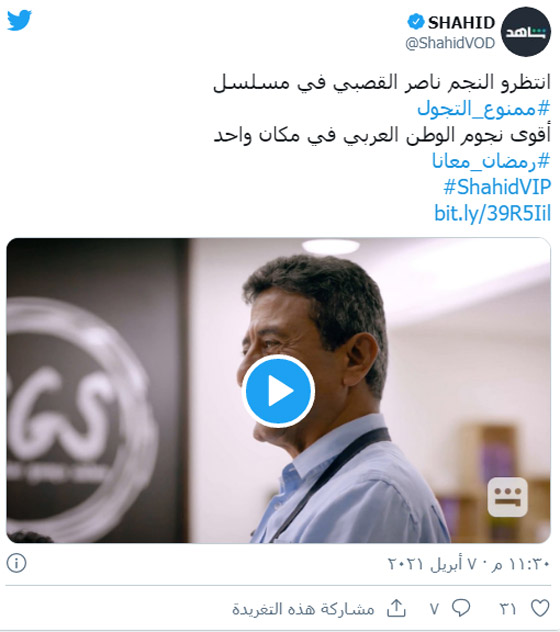This screenshot has width=560, height=632.
Task: Follow the bit.ly/39R5Iil link
Action: tap(492, 213)
